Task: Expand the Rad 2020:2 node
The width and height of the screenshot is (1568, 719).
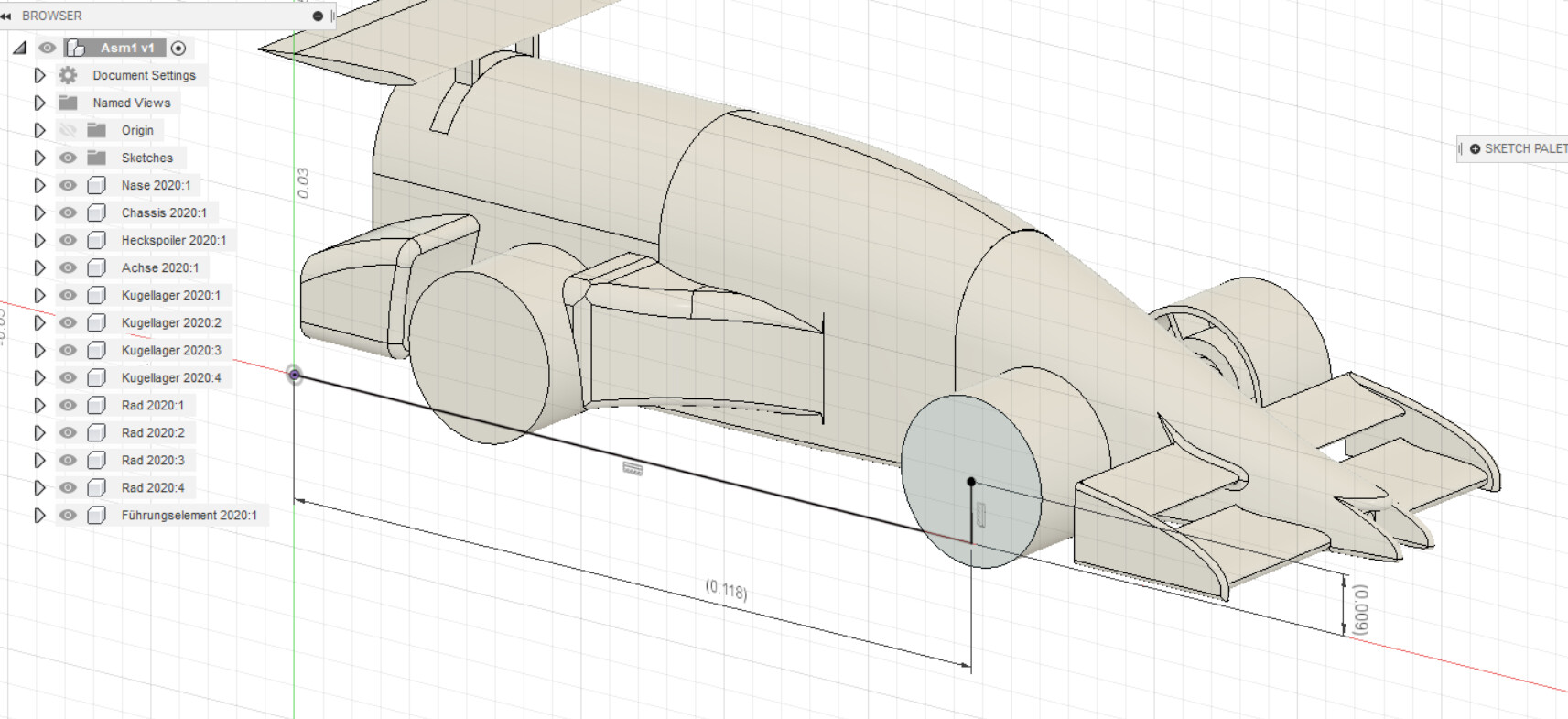Action: tap(39, 432)
